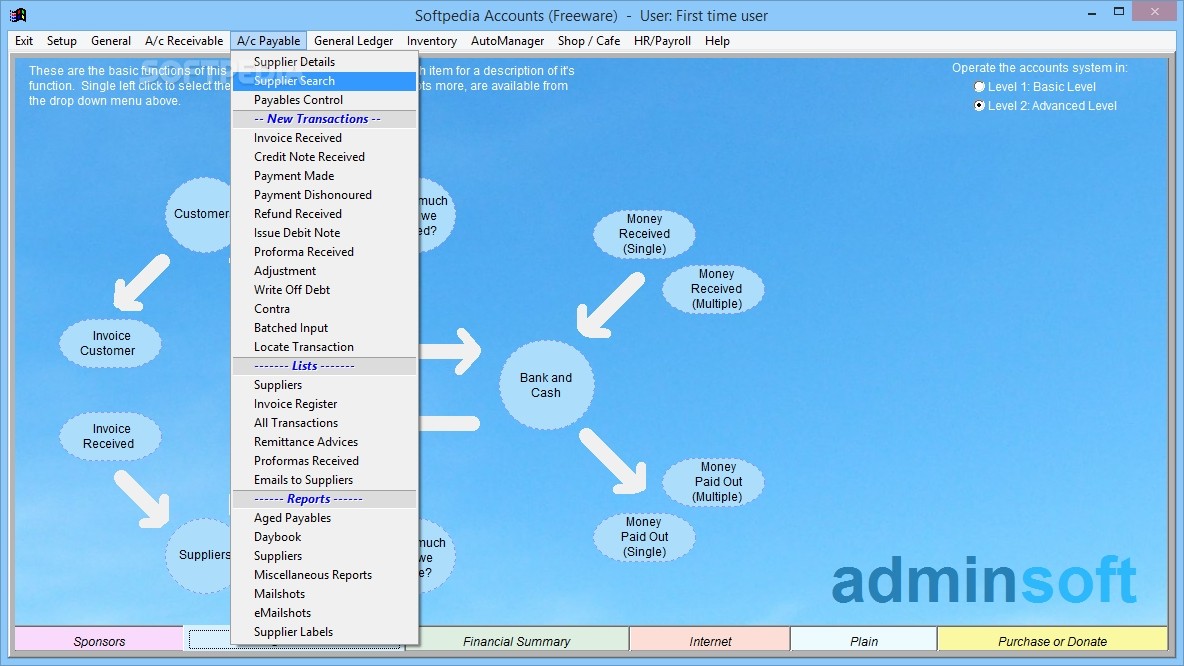The image size is (1184, 666).
Task: Choose Refund Received
Action: coord(325,214)
